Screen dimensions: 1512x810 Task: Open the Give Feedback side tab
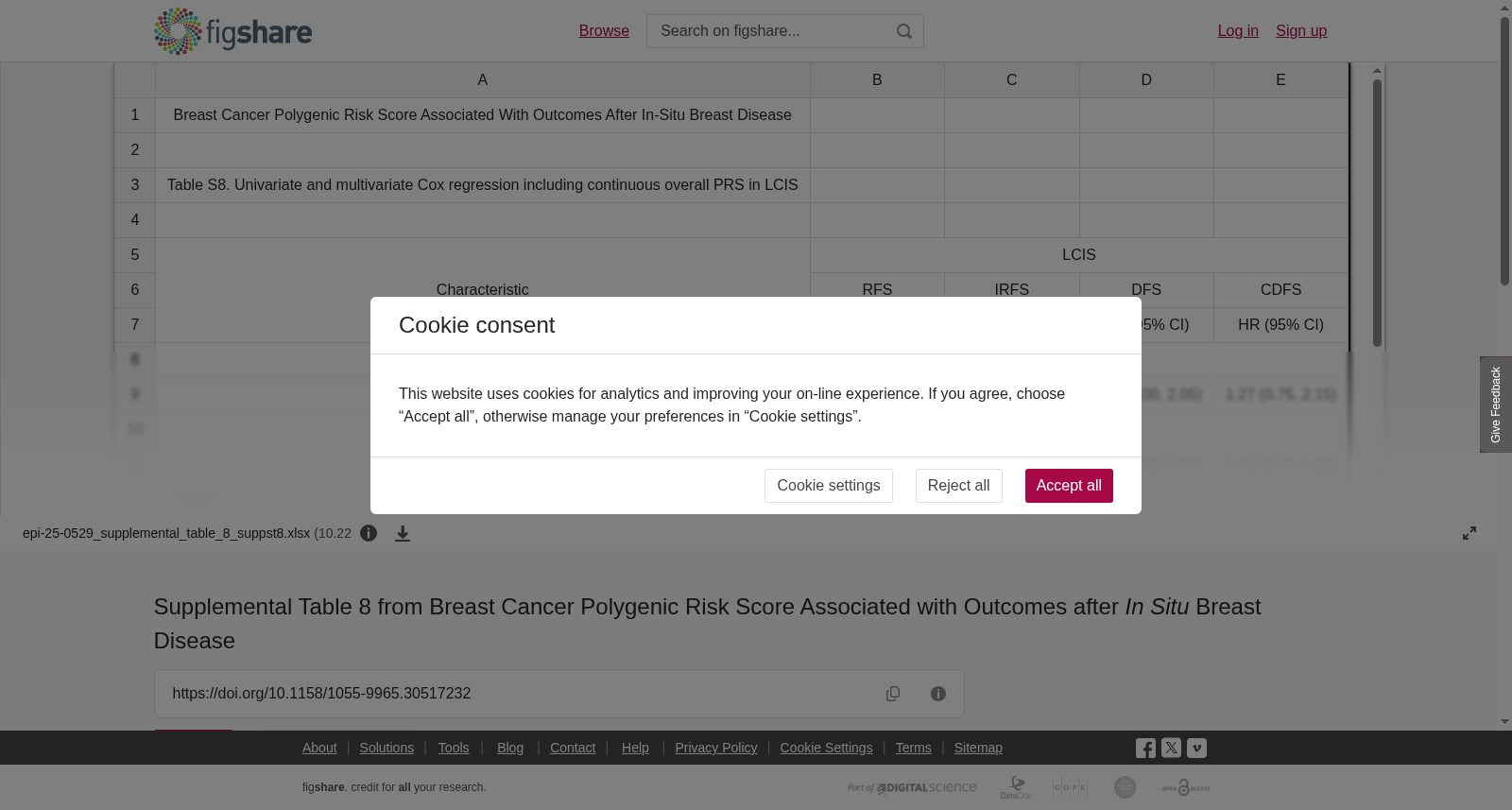(x=1496, y=405)
